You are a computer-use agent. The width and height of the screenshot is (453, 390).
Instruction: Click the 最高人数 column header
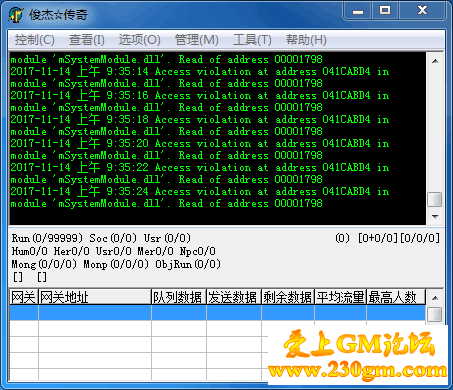[x=396, y=297]
